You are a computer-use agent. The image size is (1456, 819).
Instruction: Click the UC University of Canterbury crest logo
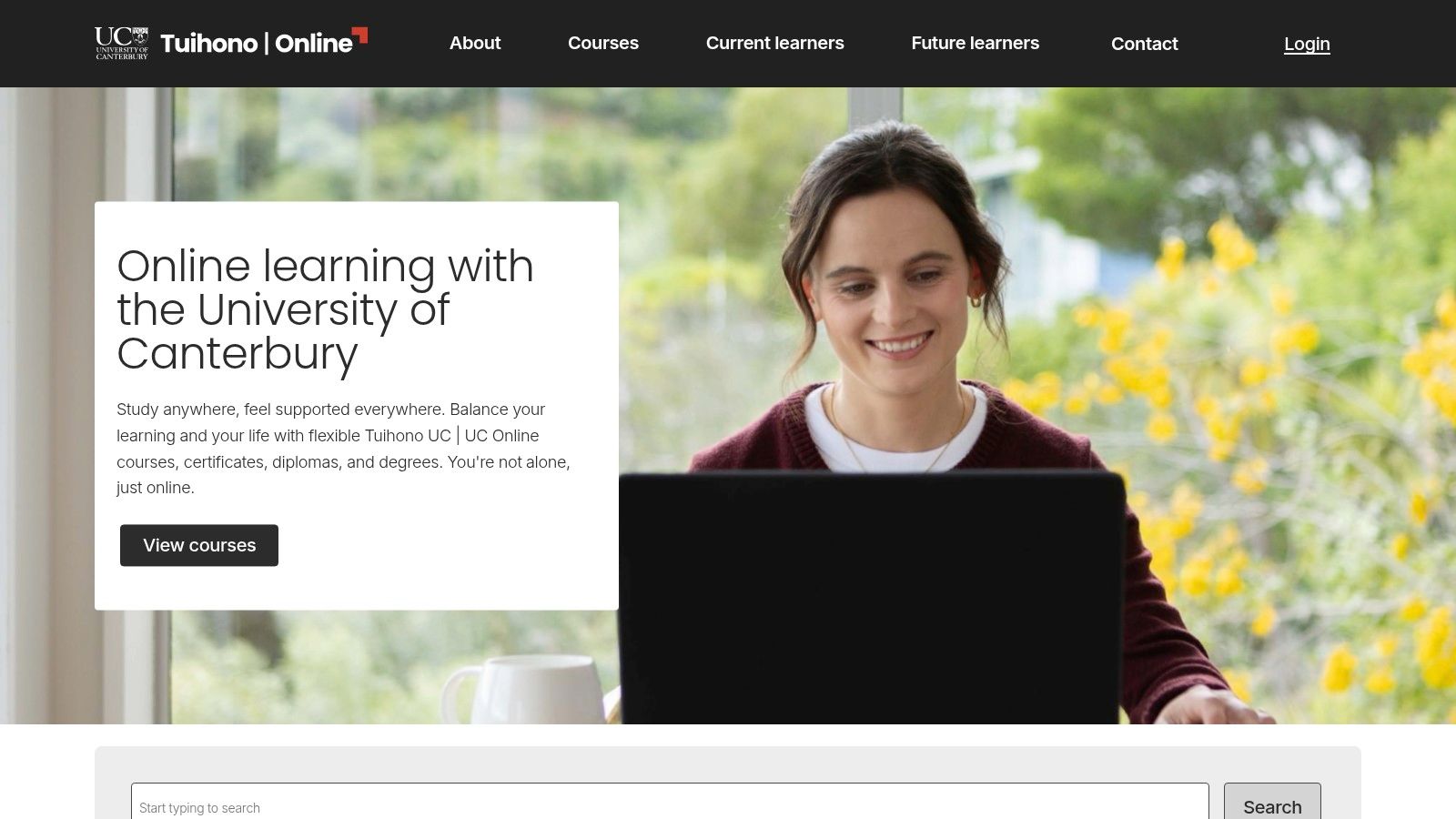click(x=121, y=43)
